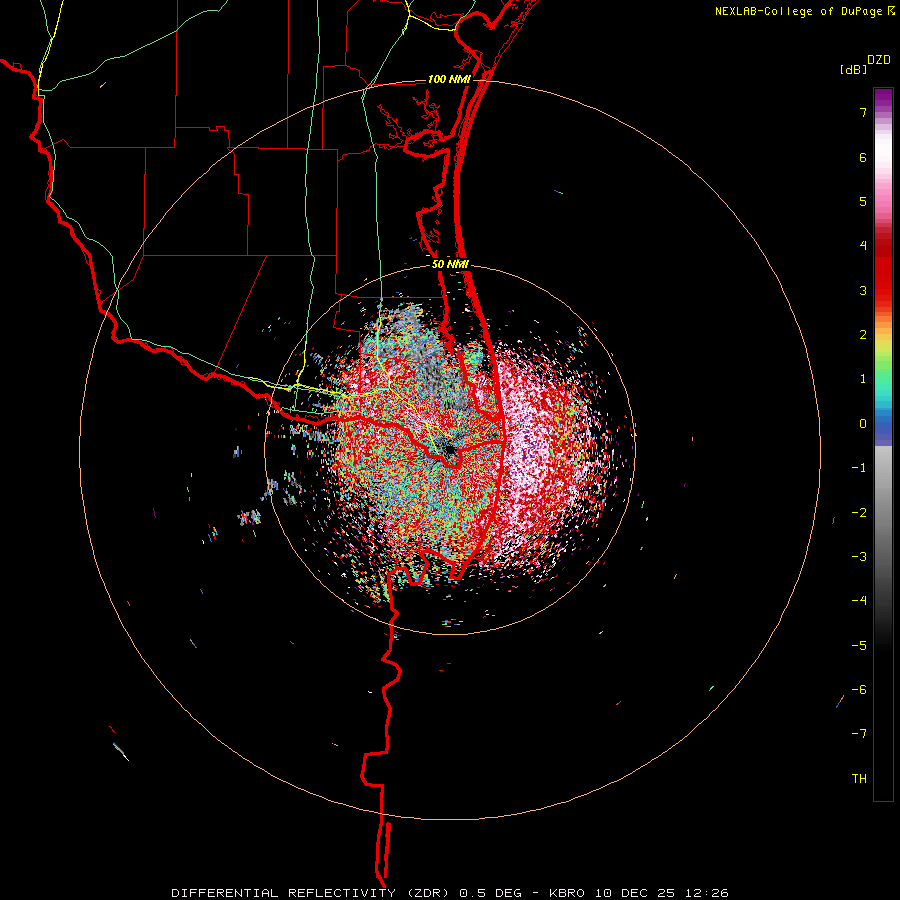Click the DZD product label above the scale
The width and height of the screenshot is (900, 900).
coord(879,60)
